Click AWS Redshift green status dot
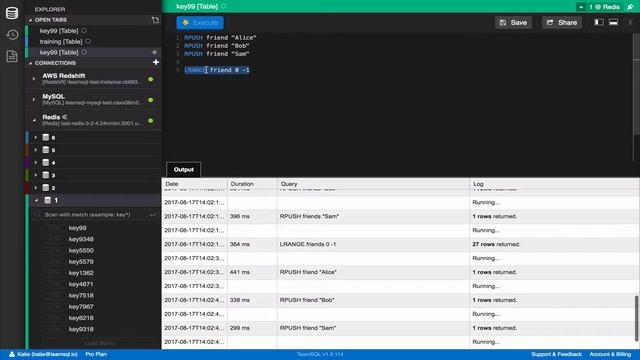The height and width of the screenshot is (360, 640). click(151, 79)
